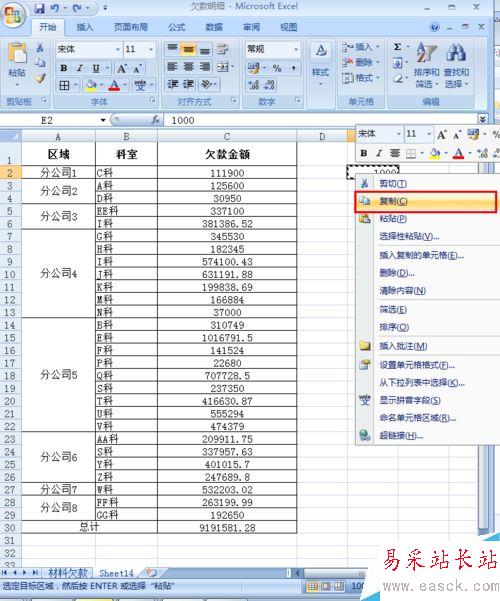This screenshot has height=601, width=500.
Task: Click Merge and Center icon
Action: (223, 67)
